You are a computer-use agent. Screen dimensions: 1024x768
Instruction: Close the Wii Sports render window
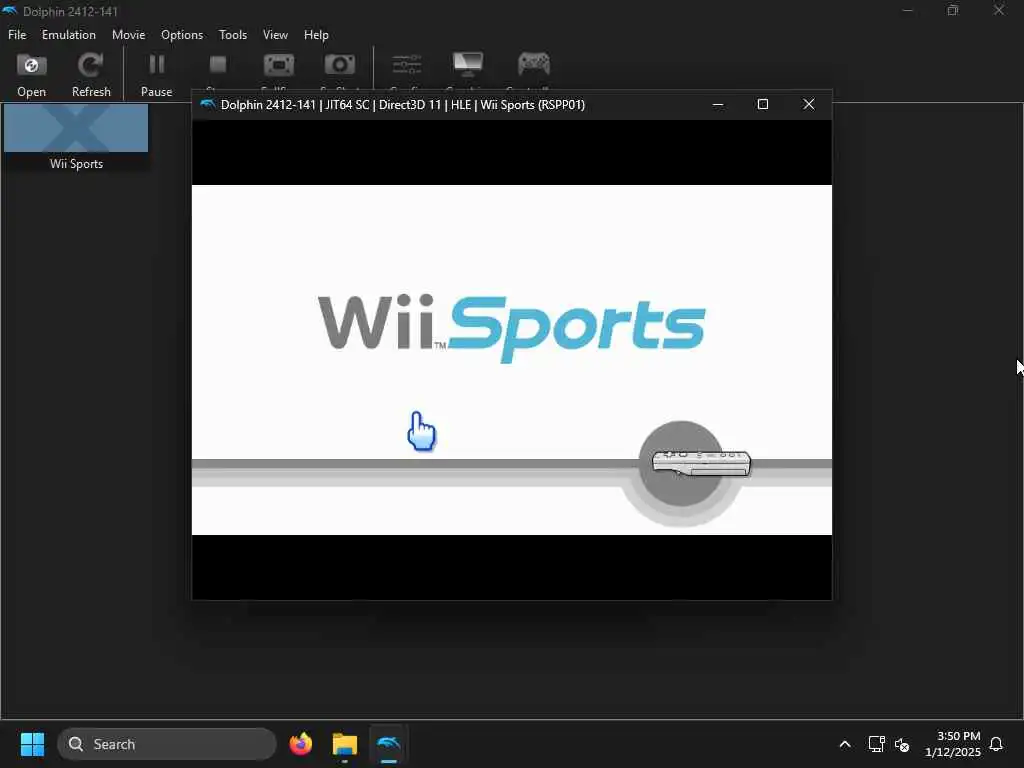(808, 104)
